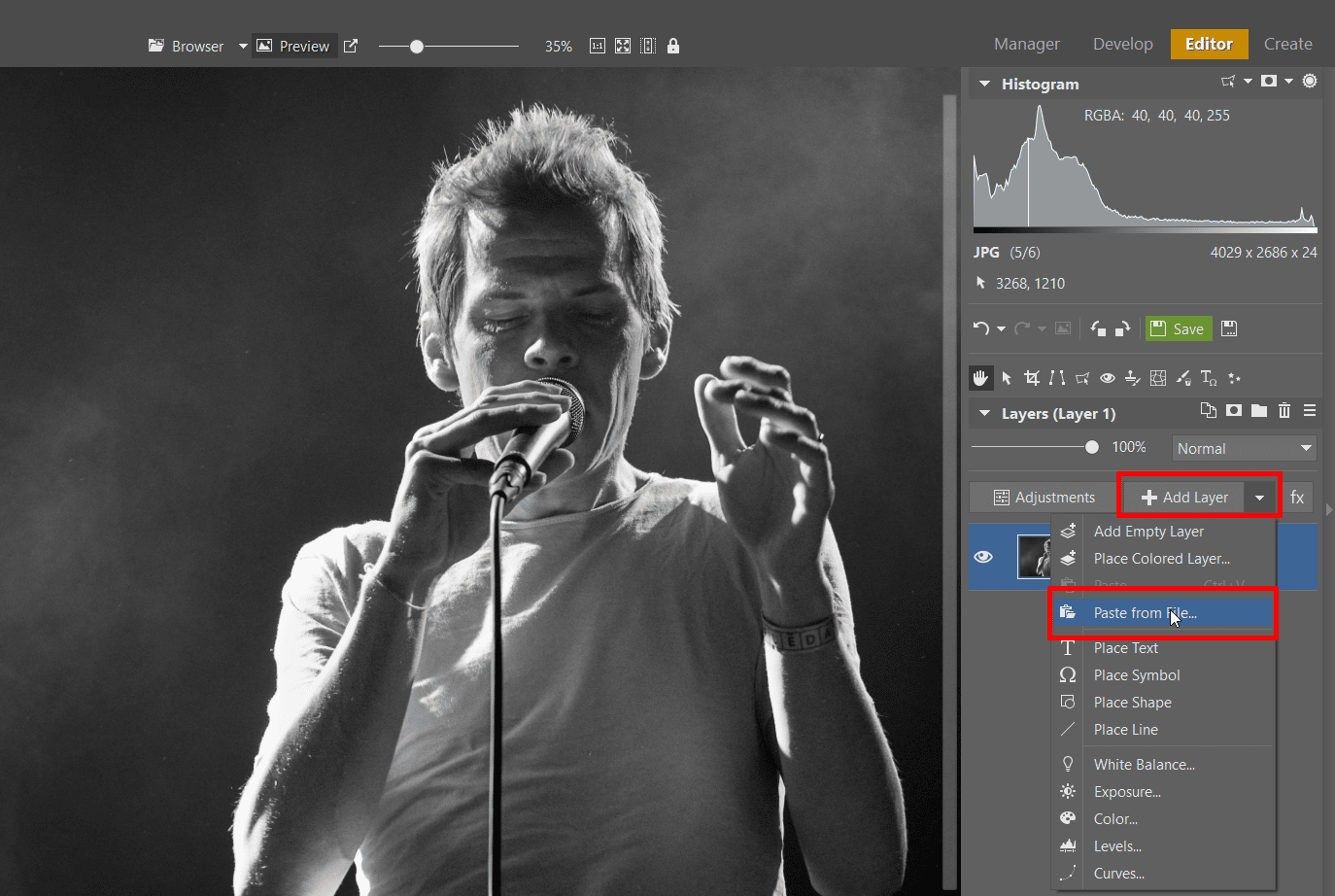Image resolution: width=1335 pixels, height=896 pixels.
Task: Open the undo history dropdown
Action: point(1001,329)
